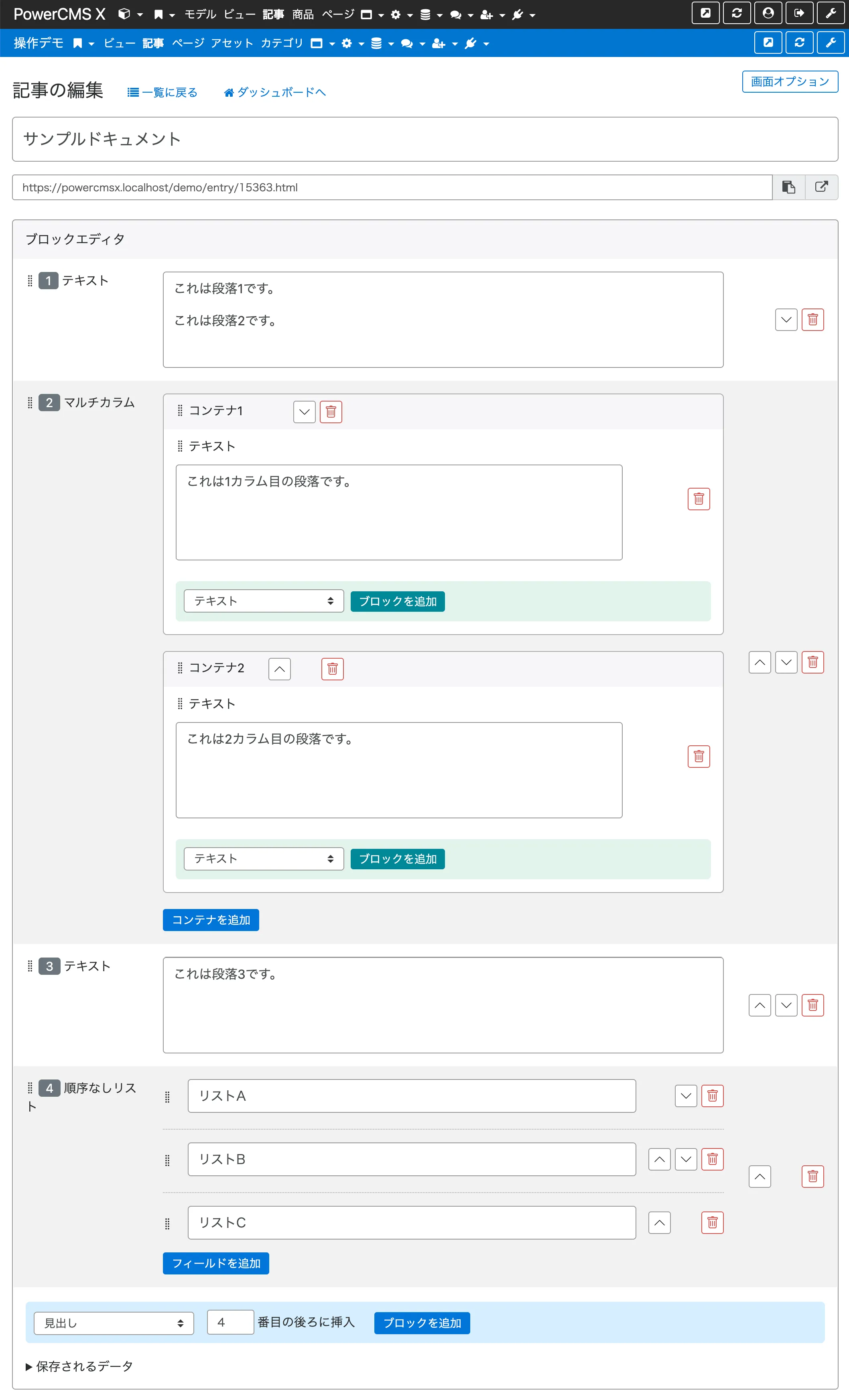Move コンテナ1 down with arrow
The width and height of the screenshot is (849, 1400).
click(x=304, y=411)
